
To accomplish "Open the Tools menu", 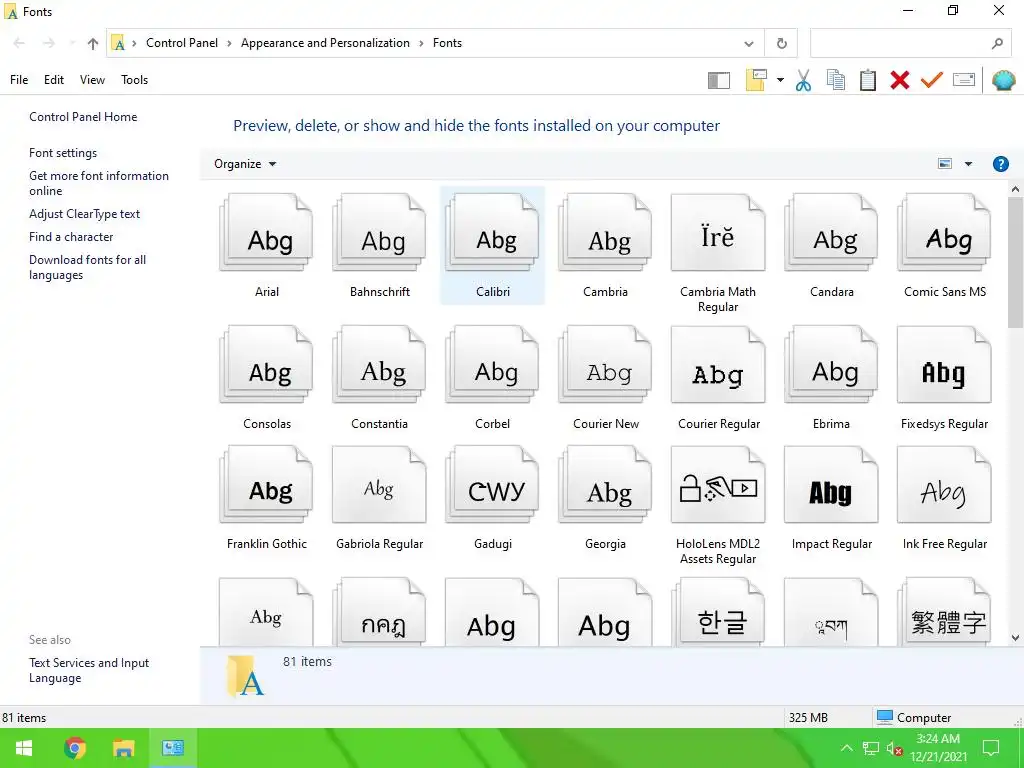I will [x=135, y=80].
